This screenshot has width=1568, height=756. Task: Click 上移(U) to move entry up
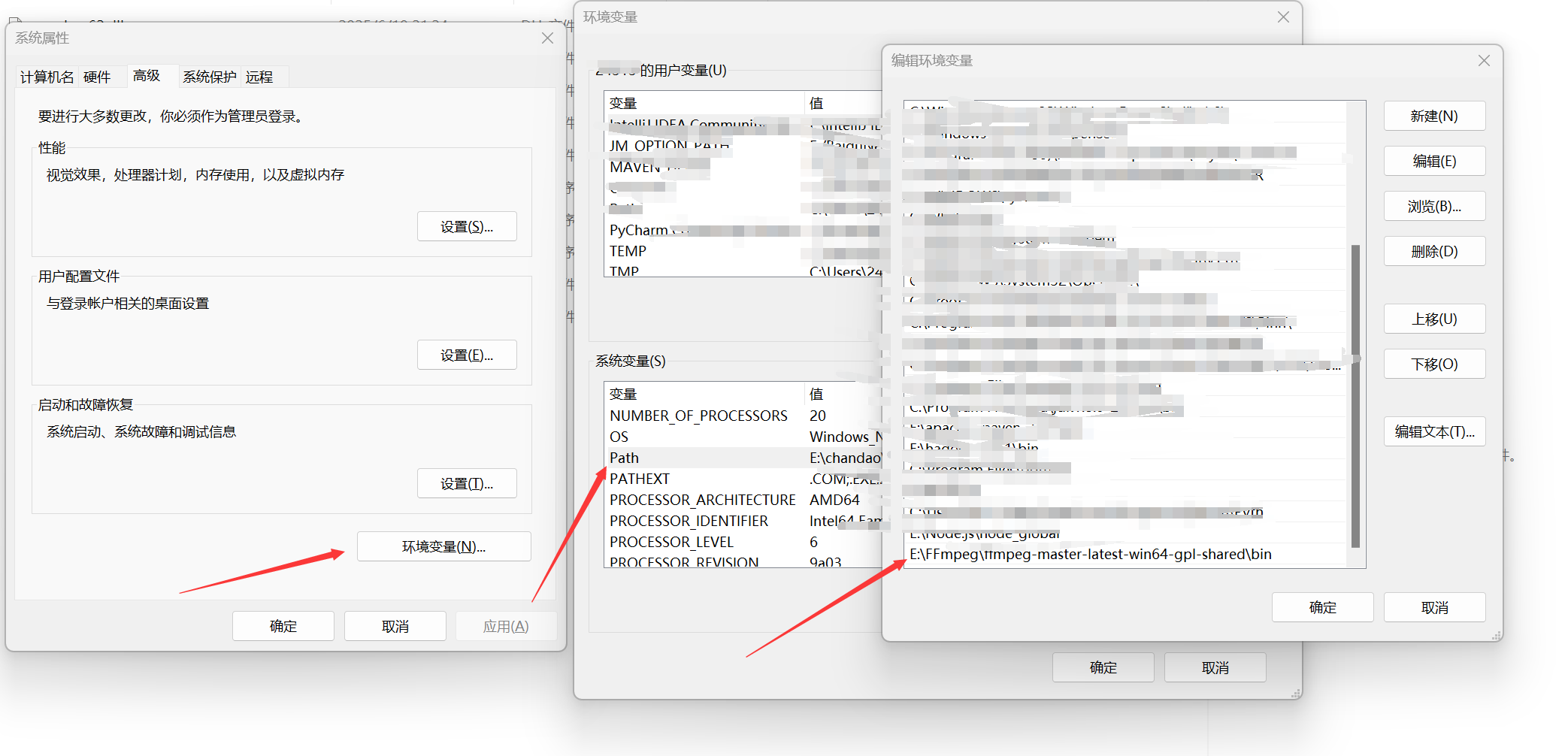1434,319
